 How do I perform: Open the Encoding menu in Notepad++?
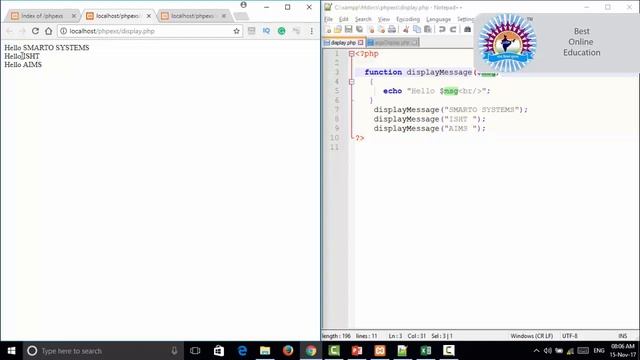click(408, 19)
